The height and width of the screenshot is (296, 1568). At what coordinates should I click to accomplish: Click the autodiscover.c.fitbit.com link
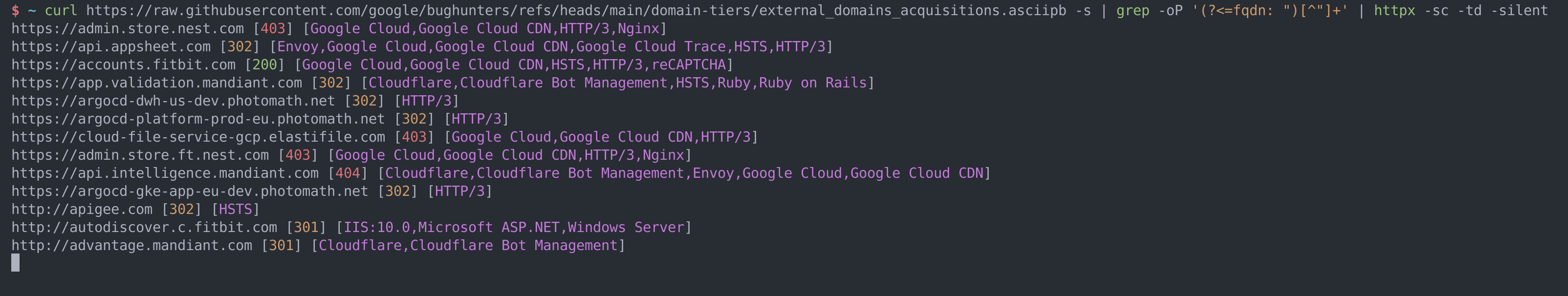[144, 227]
